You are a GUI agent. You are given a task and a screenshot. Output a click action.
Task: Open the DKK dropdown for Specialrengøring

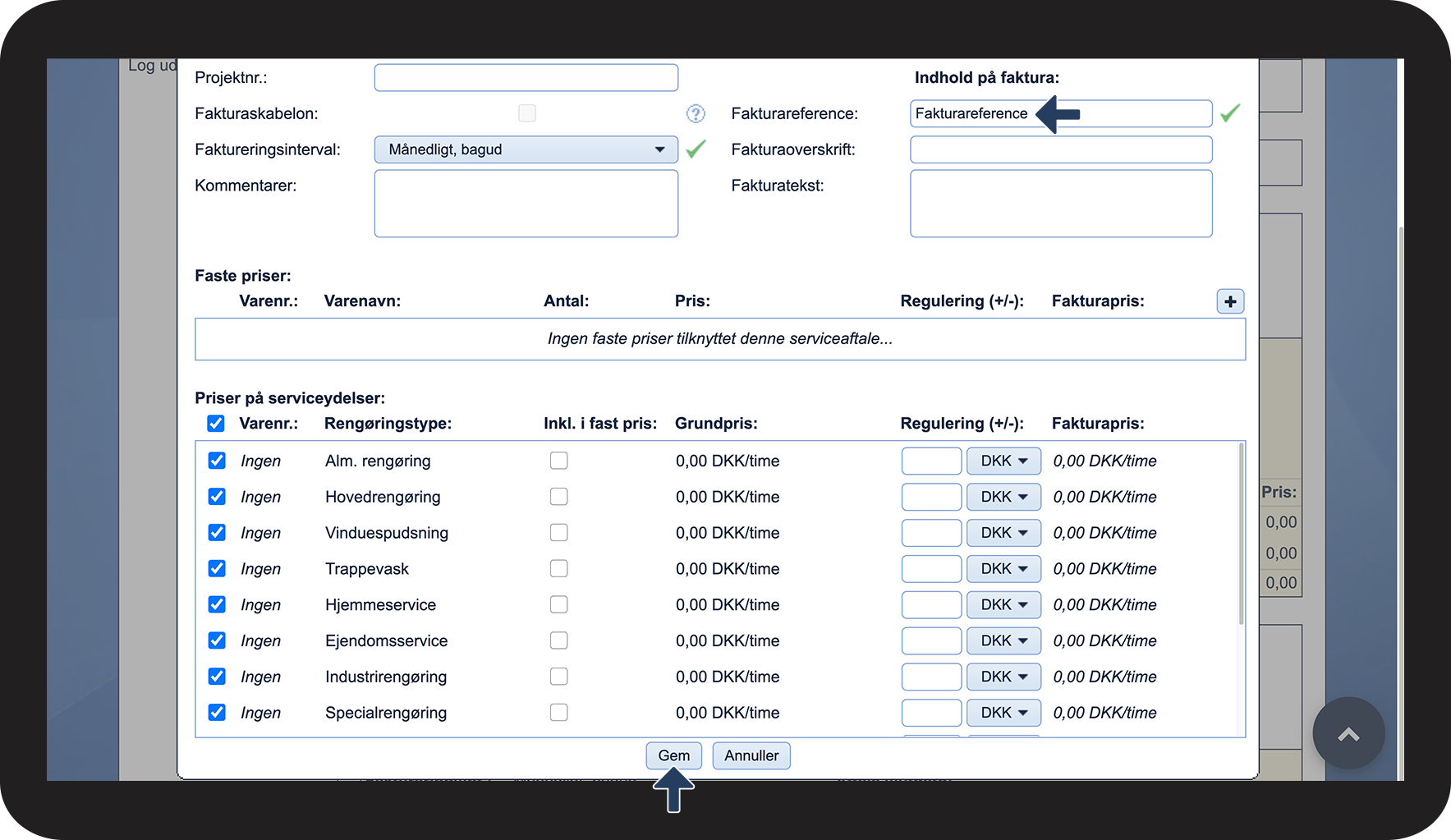[x=1003, y=713]
